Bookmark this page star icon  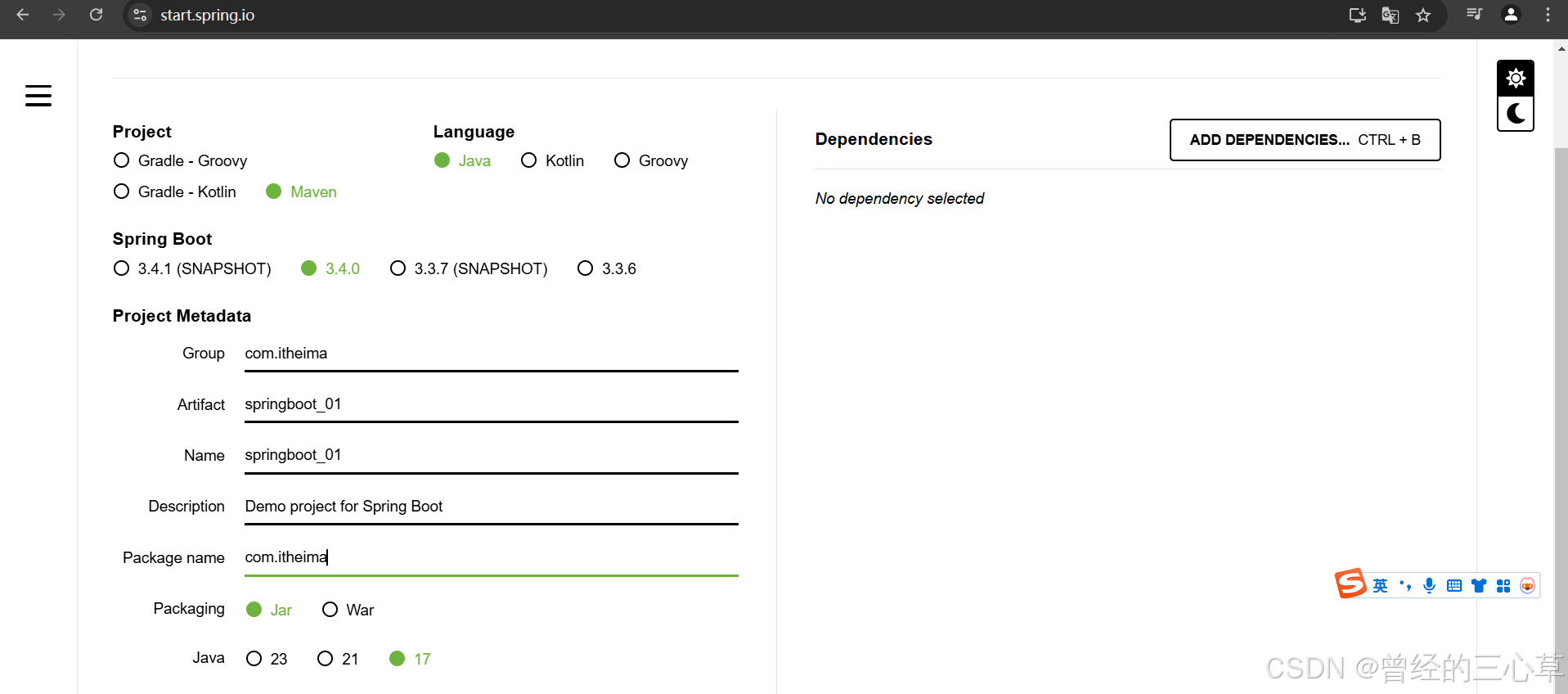1423,15
